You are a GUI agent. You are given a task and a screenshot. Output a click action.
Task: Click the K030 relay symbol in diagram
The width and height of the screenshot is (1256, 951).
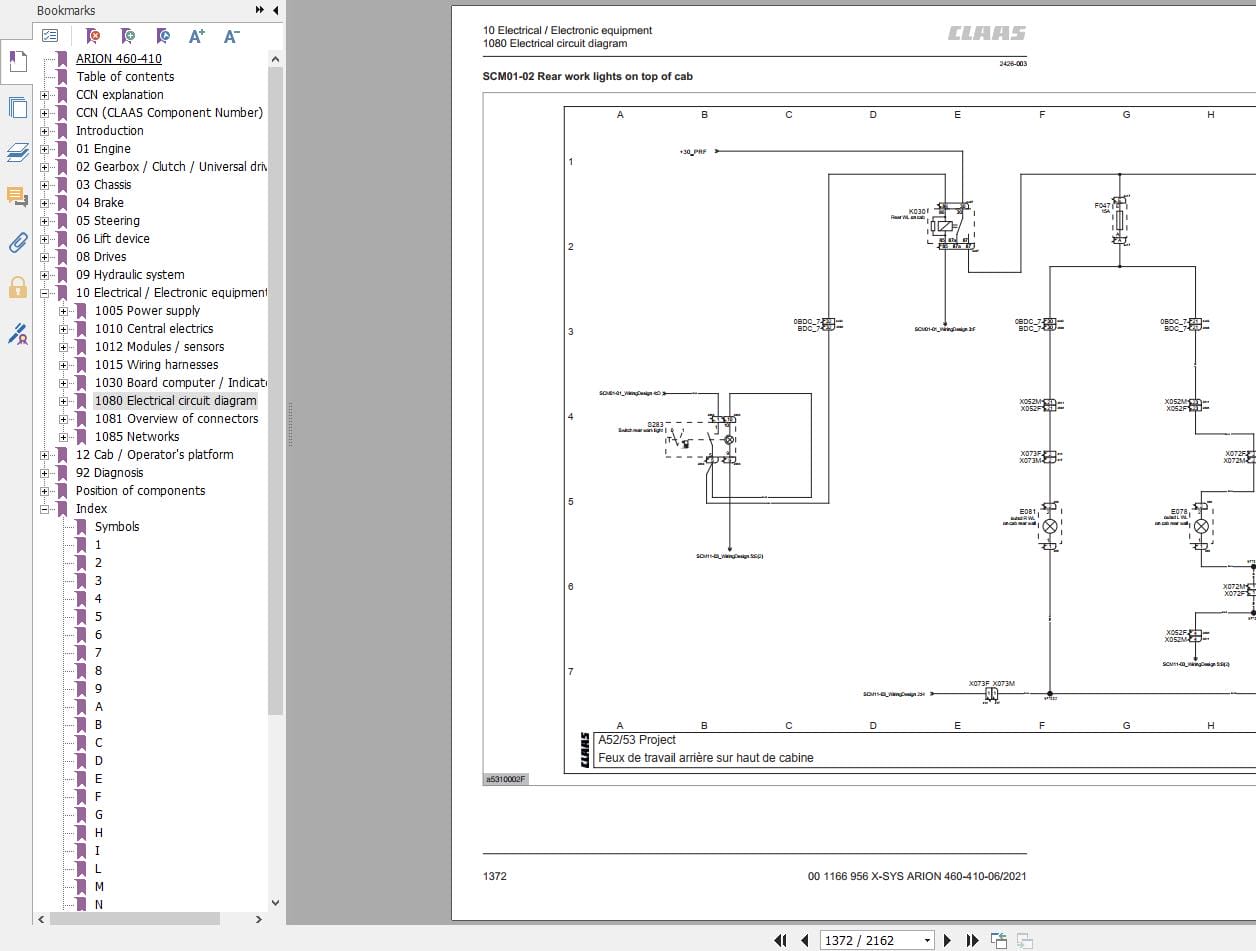coord(951,226)
